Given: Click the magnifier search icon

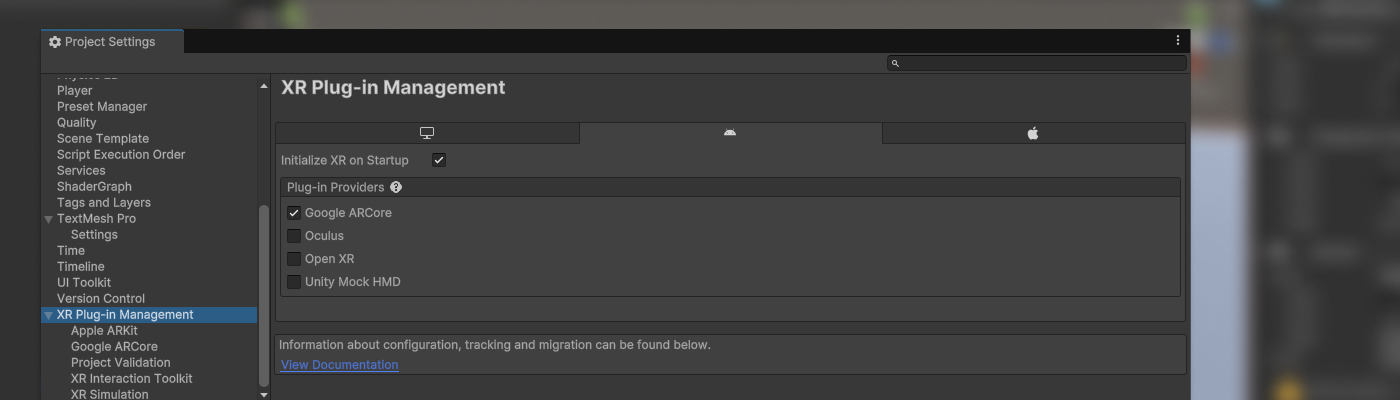Looking at the screenshot, I should coord(895,63).
